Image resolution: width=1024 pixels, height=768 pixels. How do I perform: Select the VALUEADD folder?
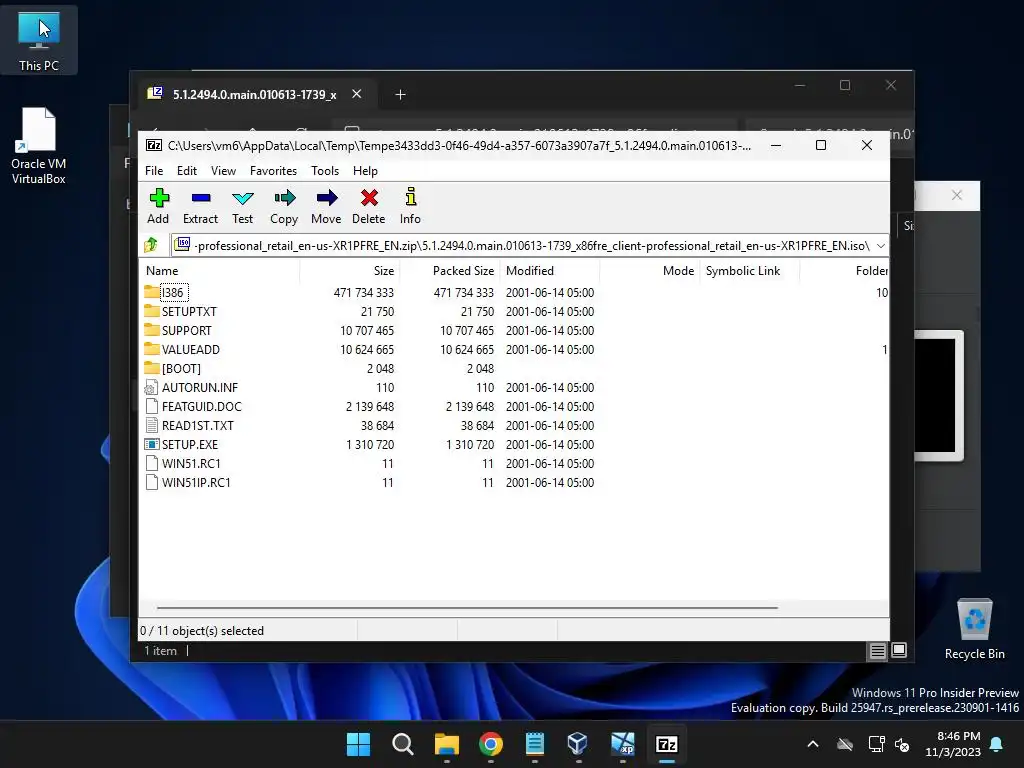pyautogui.click(x=182, y=349)
